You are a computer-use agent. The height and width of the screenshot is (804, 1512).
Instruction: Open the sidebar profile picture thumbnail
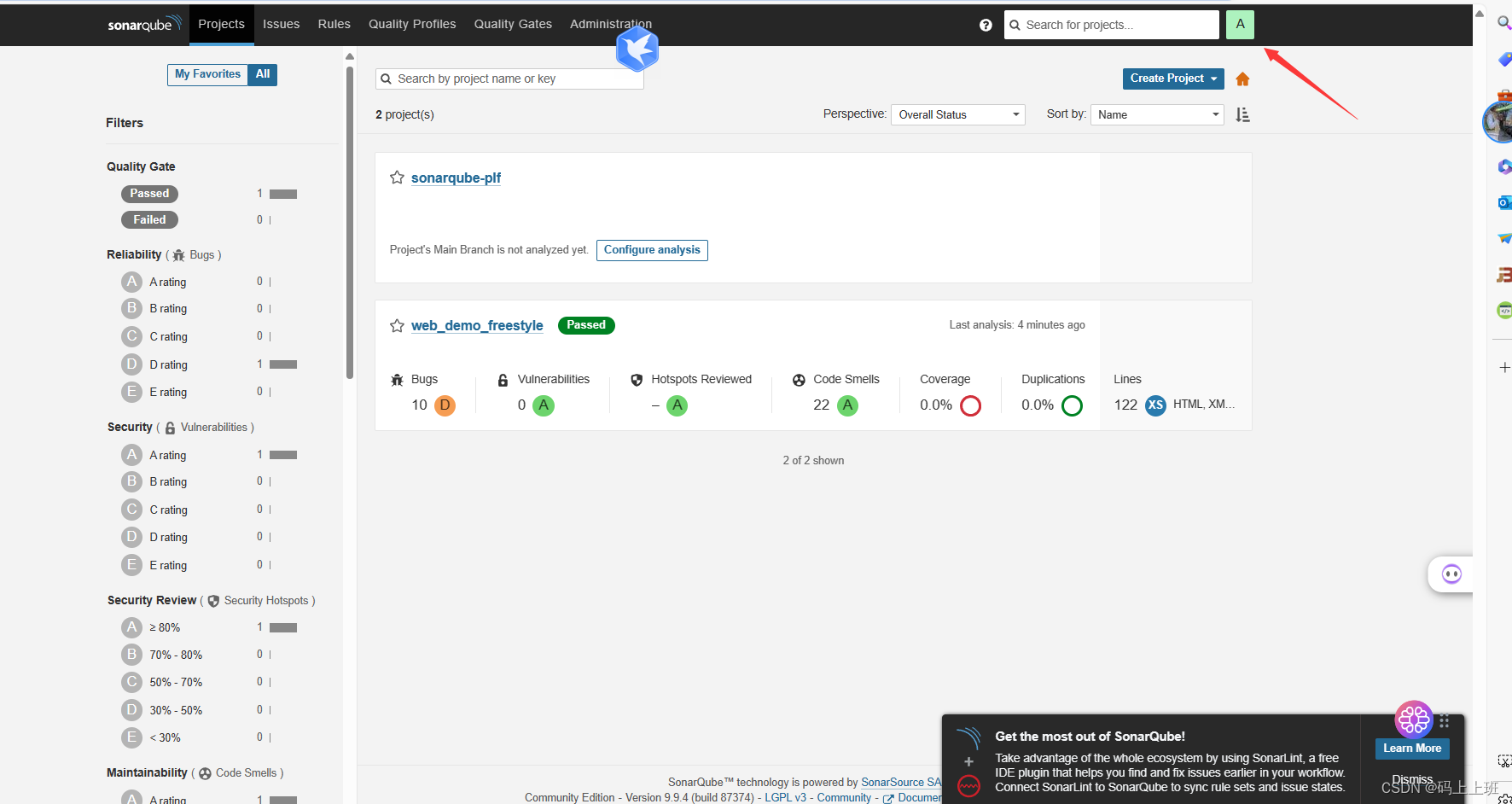click(x=1498, y=122)
